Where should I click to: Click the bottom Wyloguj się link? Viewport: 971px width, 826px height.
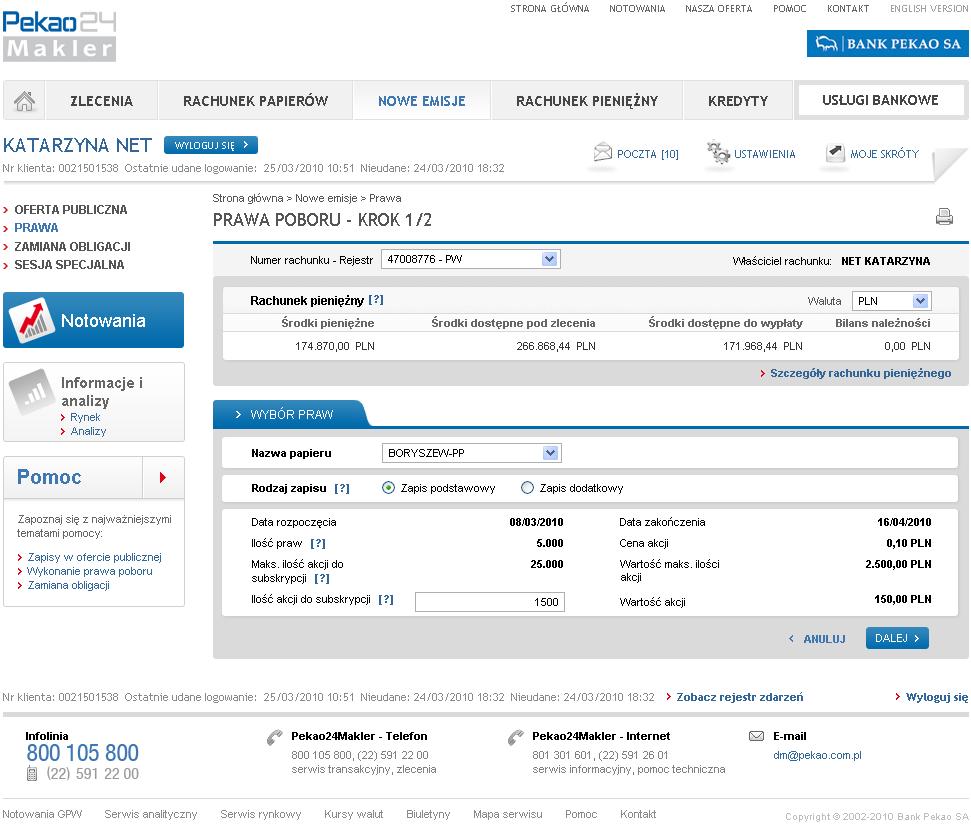[x=936, y=697]
